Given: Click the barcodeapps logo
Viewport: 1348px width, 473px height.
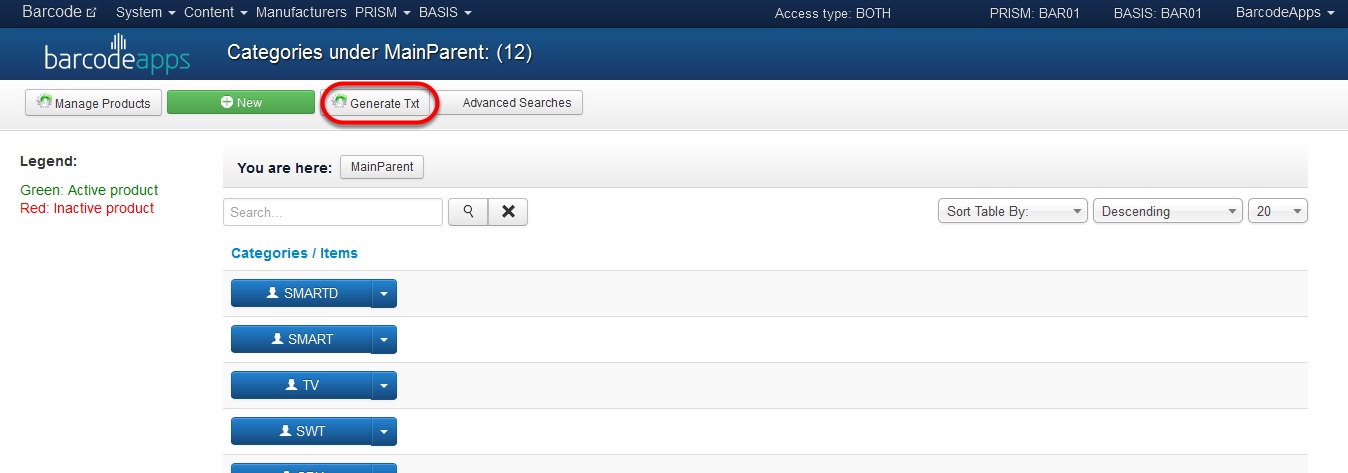Looking at the screenshot, I should 117,54.
